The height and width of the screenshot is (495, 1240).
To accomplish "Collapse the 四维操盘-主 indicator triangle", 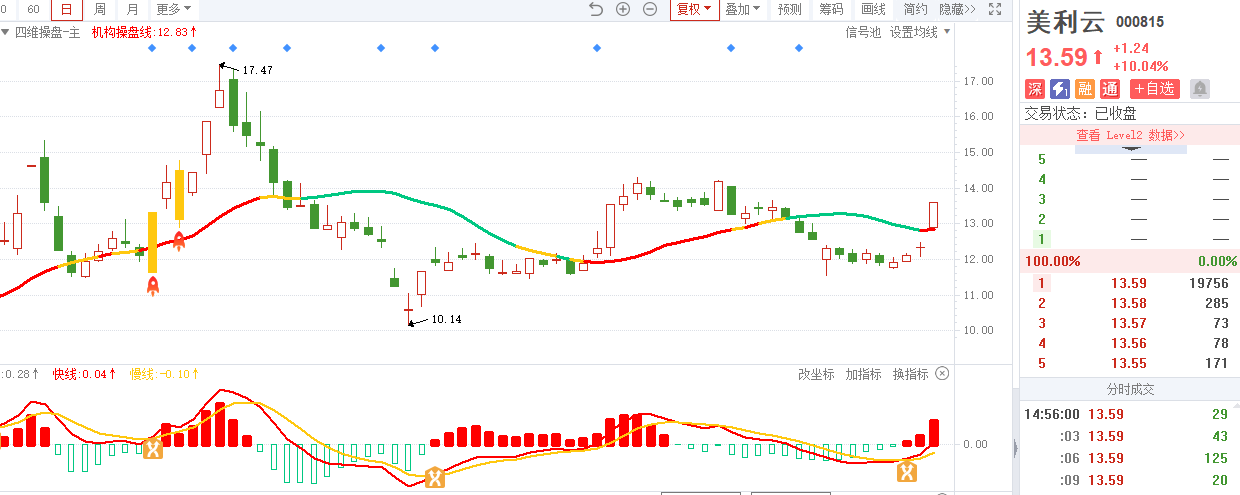I will tap(6, 32).
